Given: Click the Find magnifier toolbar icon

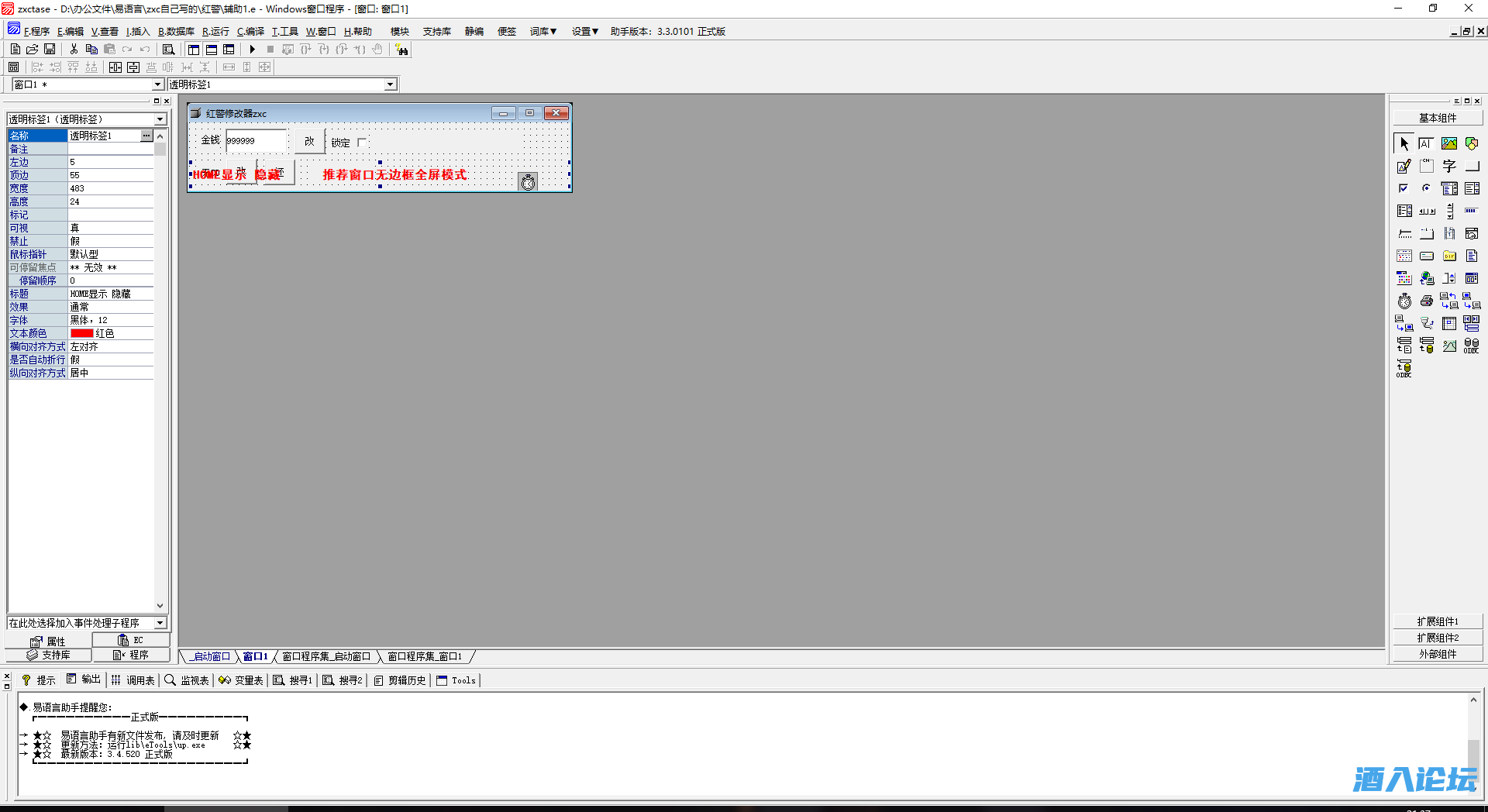Looking at the screenshot, I should point(168,49).
